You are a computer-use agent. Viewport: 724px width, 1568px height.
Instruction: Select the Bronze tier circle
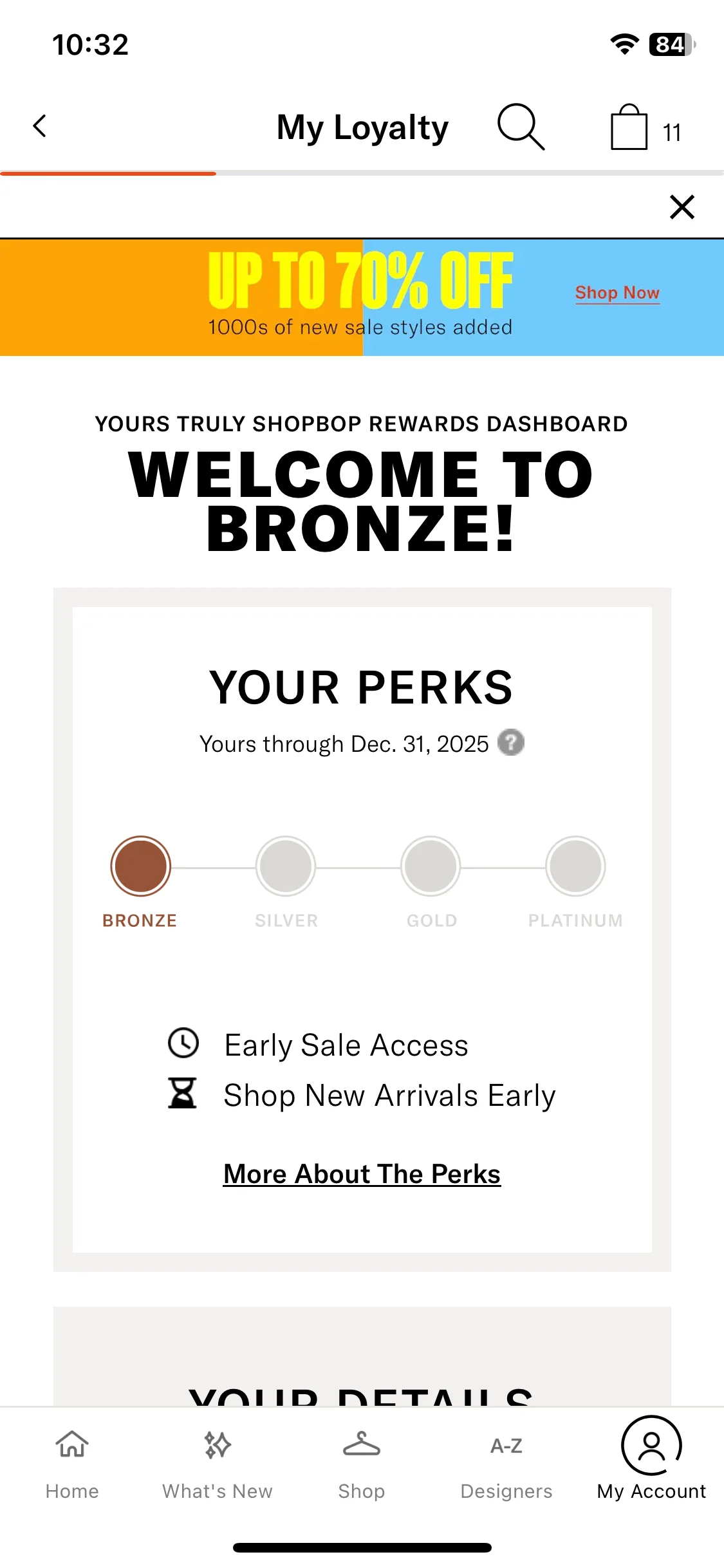(140, 866)
